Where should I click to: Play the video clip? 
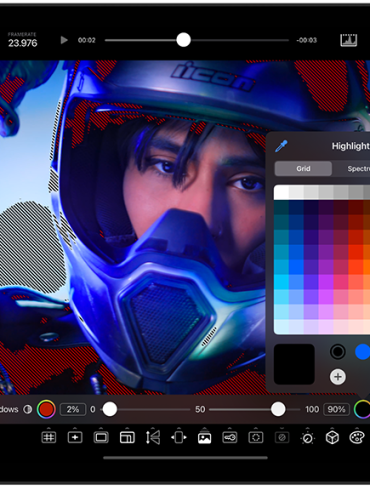[x=64, y=40]
